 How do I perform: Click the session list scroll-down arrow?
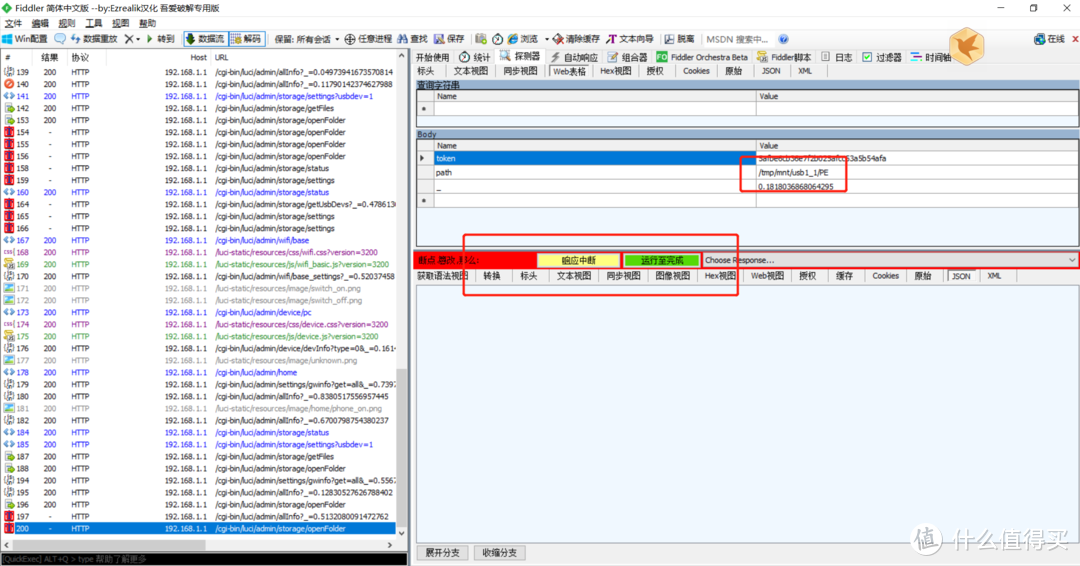pyautogui.click(x=402, y=534)
